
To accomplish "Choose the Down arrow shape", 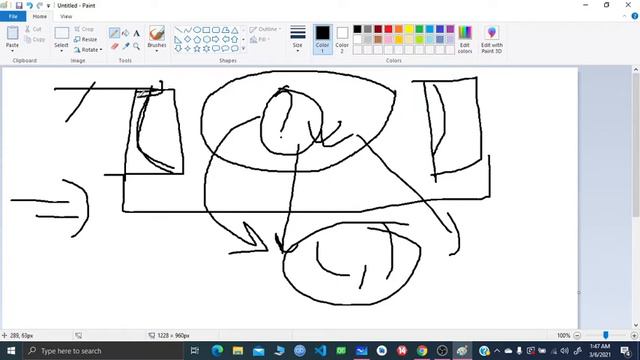I will click(x=178, y=49).
